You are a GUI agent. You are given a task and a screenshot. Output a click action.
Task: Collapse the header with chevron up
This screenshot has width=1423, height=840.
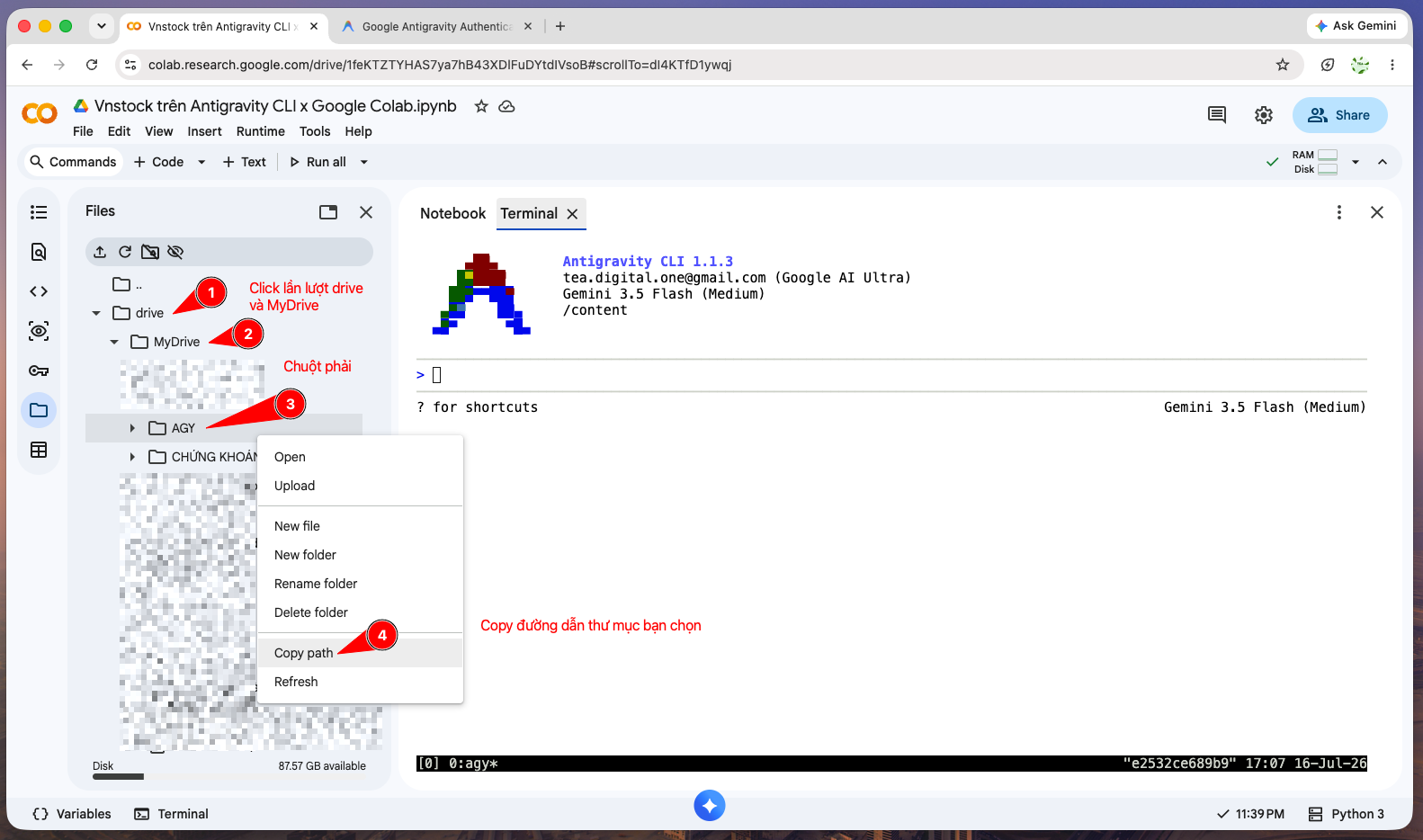pos(1383,162)
